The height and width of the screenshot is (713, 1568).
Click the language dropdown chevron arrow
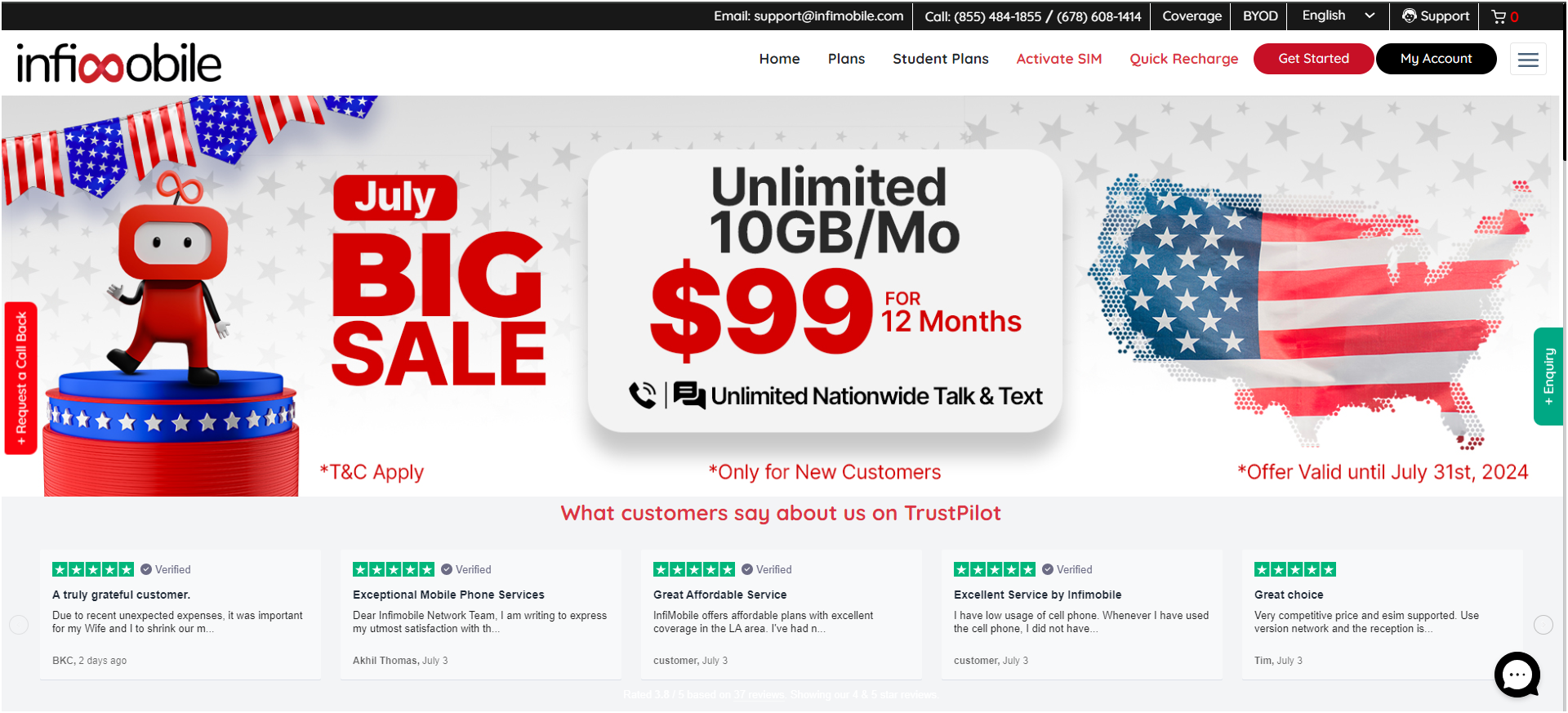[x=1370, y=16]
